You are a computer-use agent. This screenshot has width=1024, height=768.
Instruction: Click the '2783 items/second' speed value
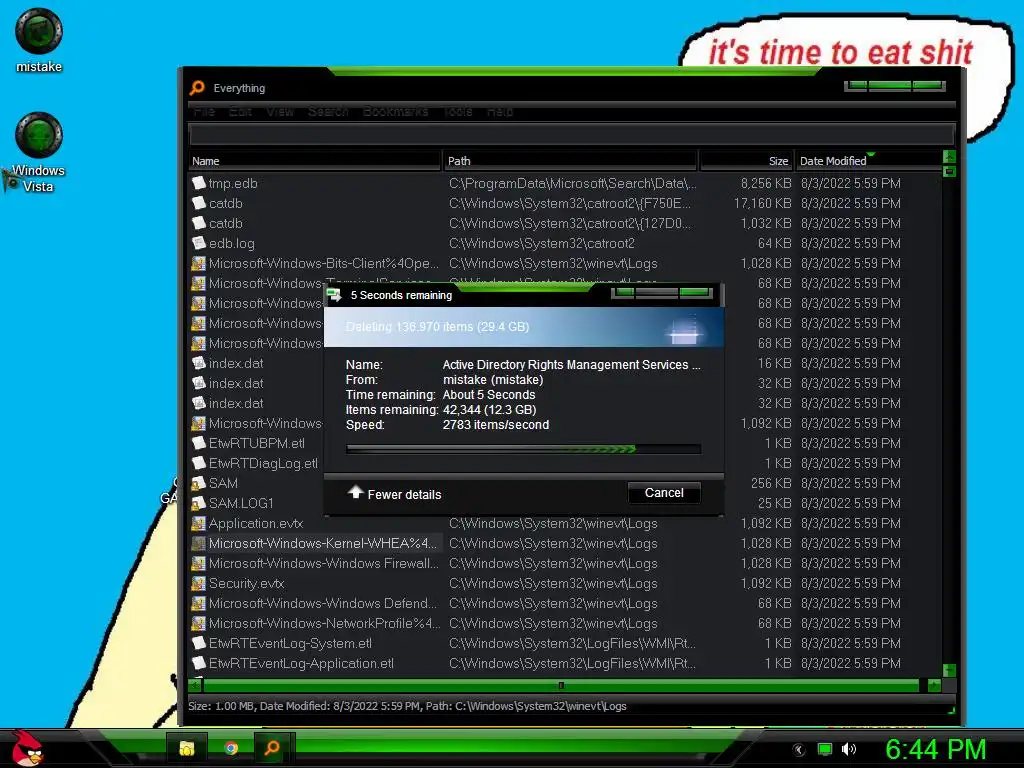tap(496, 424)
